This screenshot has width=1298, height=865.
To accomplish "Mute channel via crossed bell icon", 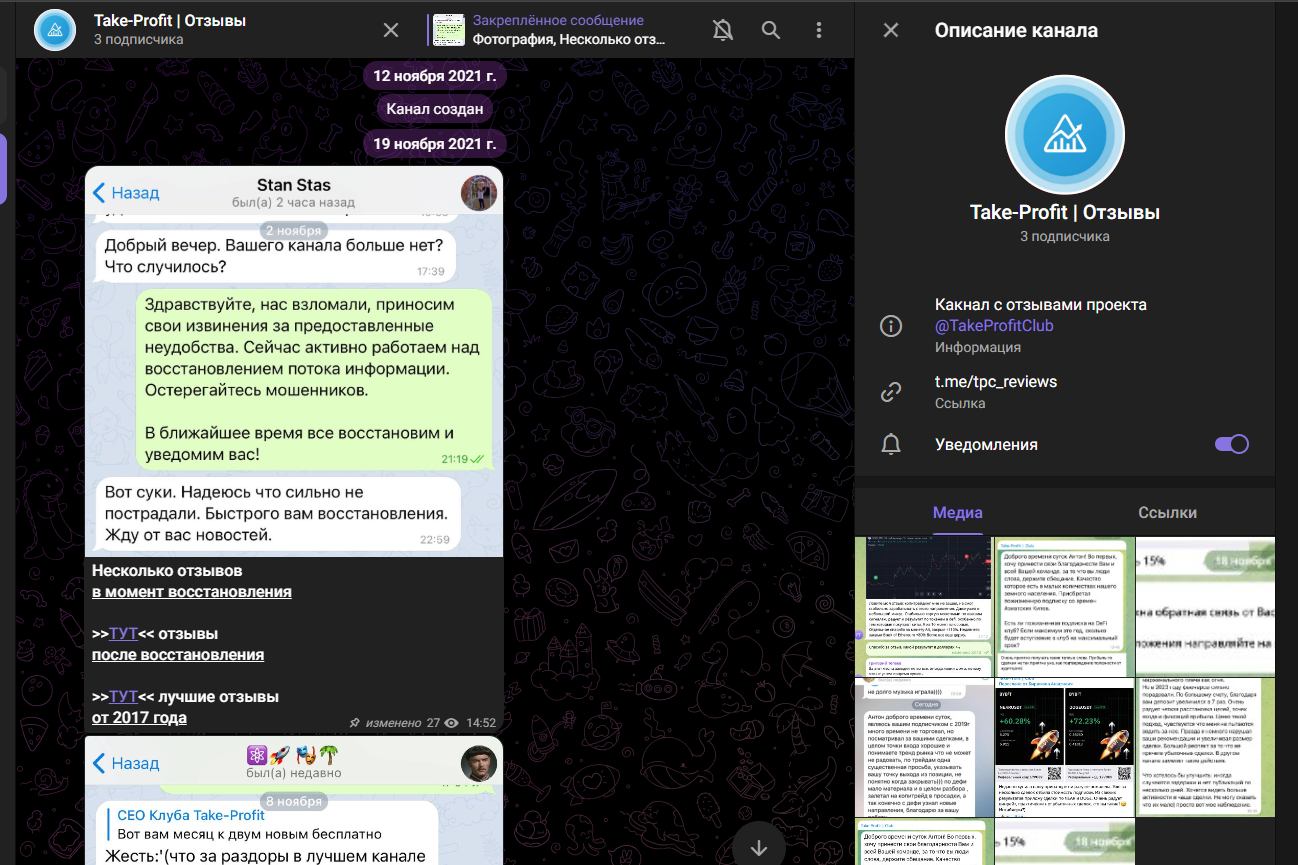I will click(722, 30).
